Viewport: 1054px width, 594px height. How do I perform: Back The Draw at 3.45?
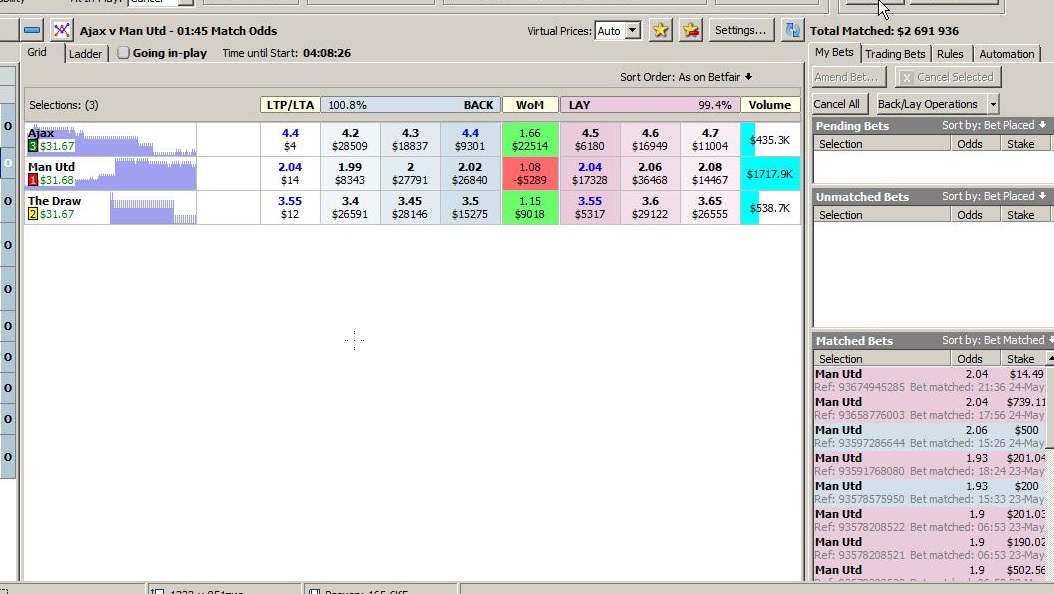(410, 208)
